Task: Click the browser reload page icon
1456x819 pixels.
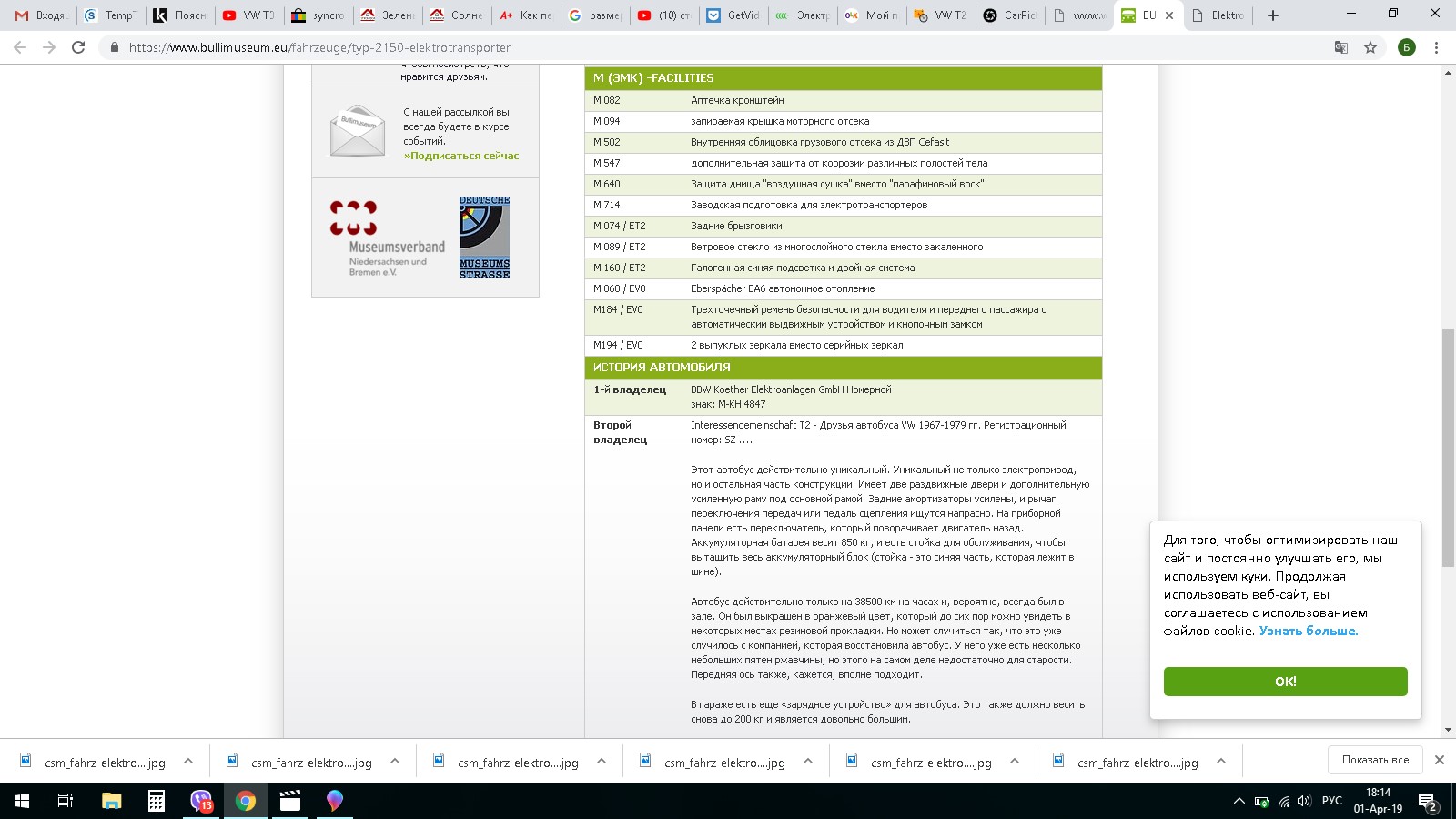Action: coord(78,47)
